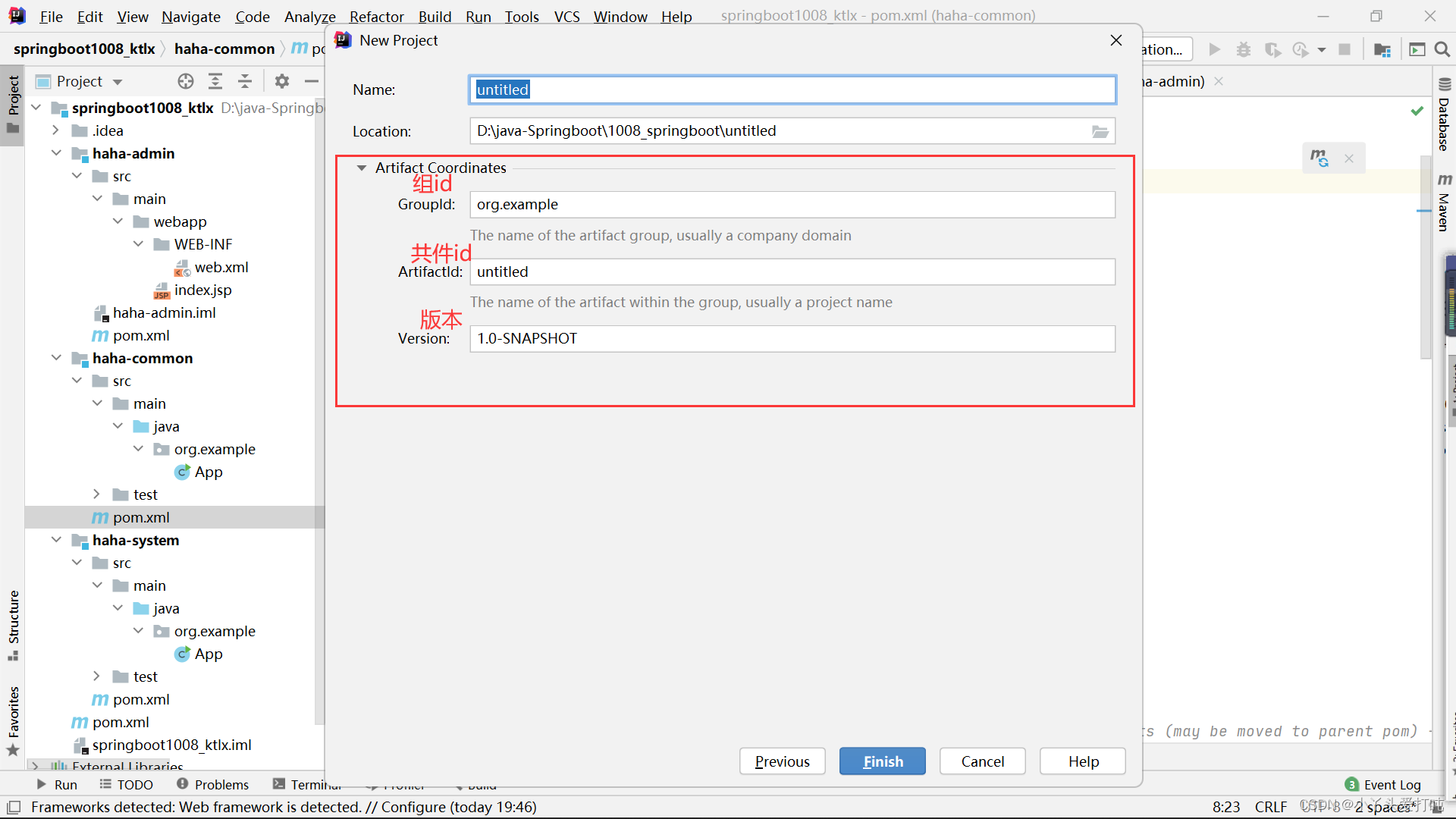
Task: Open the Analyze menu in menu bar
Action: [307, 15]
